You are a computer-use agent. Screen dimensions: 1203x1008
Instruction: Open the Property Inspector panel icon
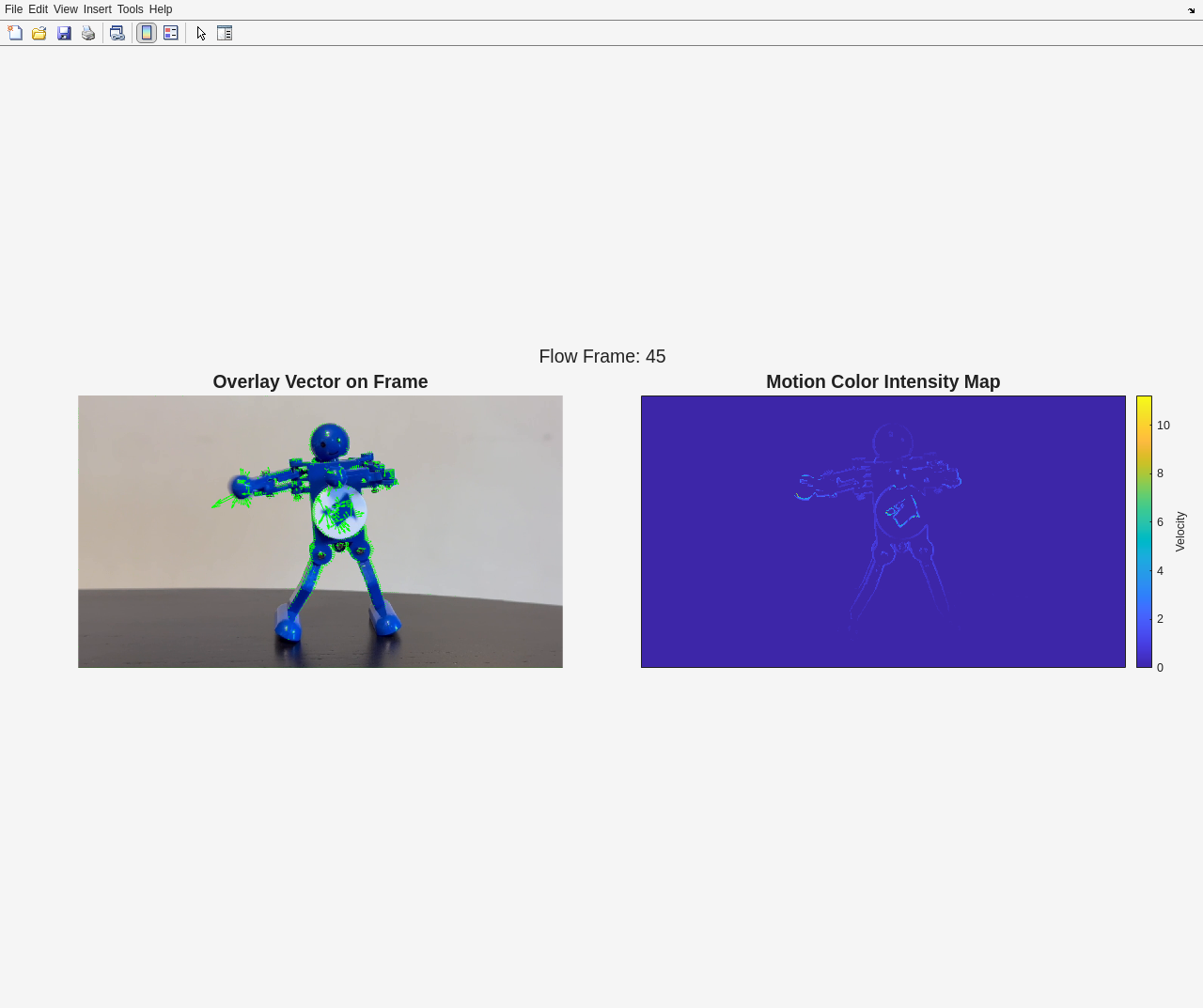[225, 33]
